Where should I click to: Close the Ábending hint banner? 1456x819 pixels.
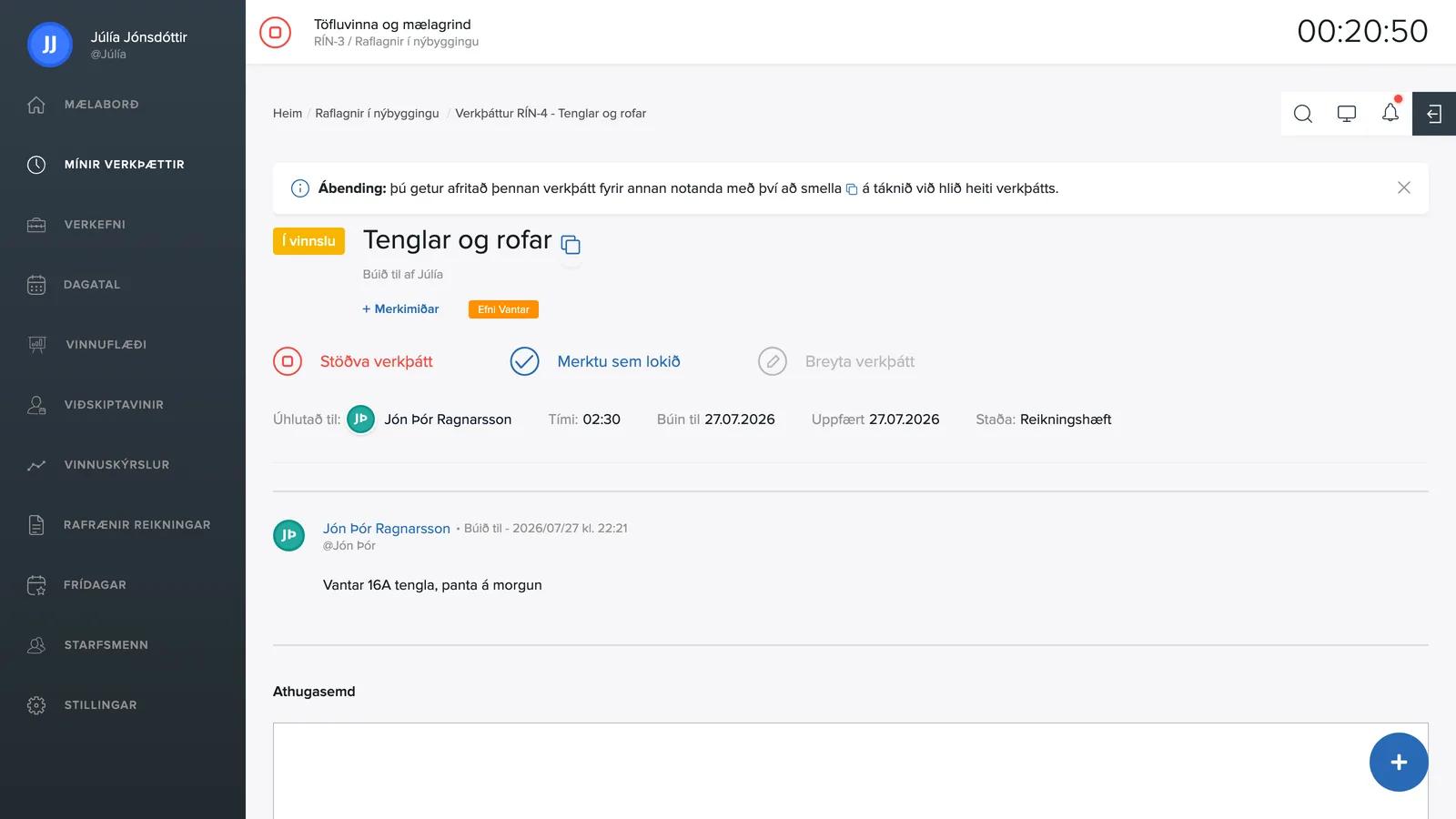(1404, 187)
